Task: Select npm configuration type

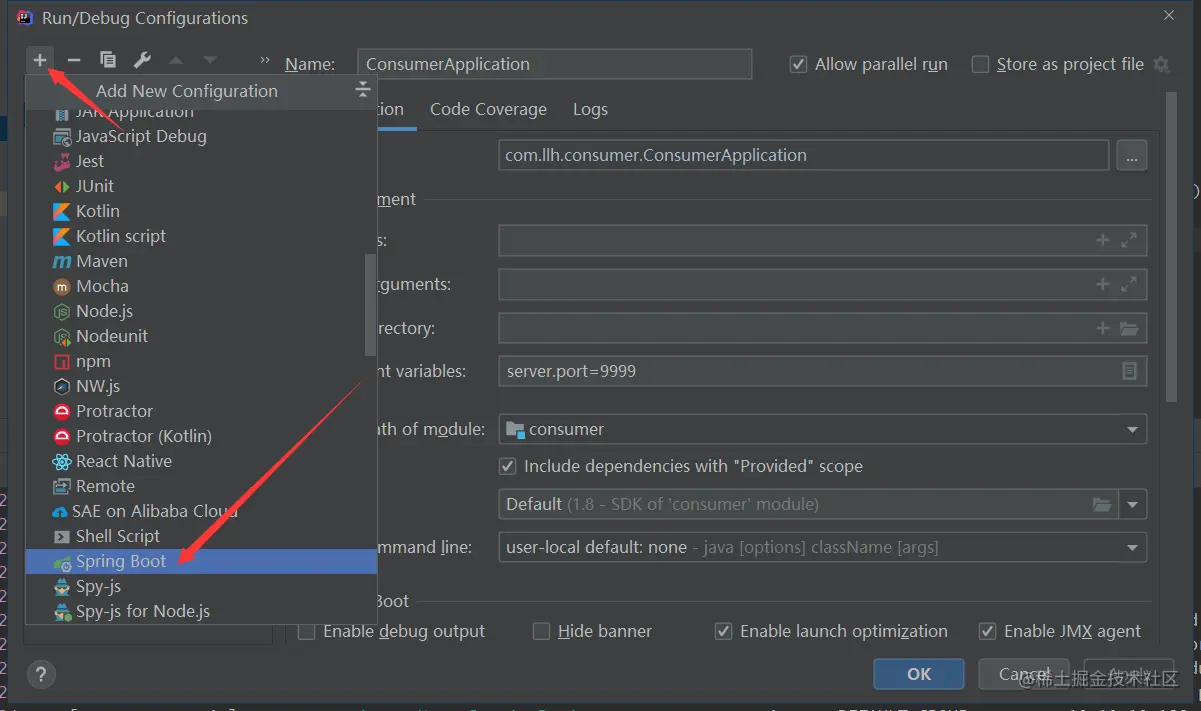Action: 201,361
